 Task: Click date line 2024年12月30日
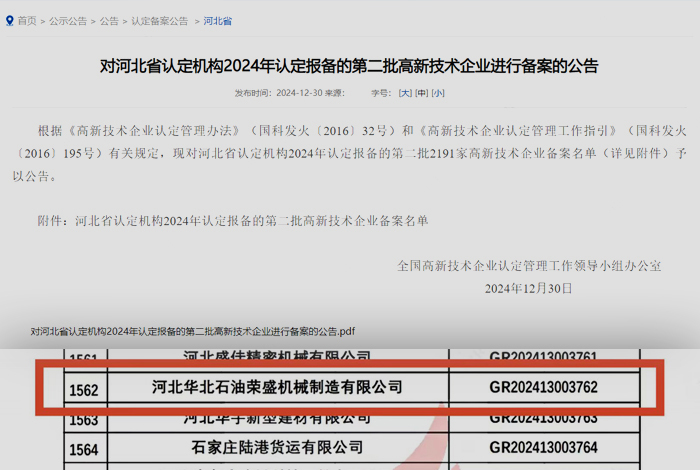click(529, 288)
